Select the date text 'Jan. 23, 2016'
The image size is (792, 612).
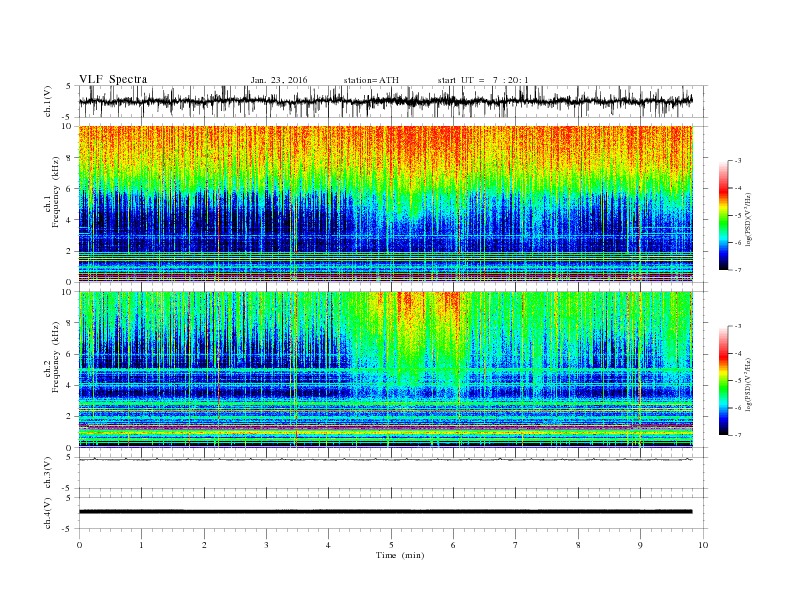point(279,80)
